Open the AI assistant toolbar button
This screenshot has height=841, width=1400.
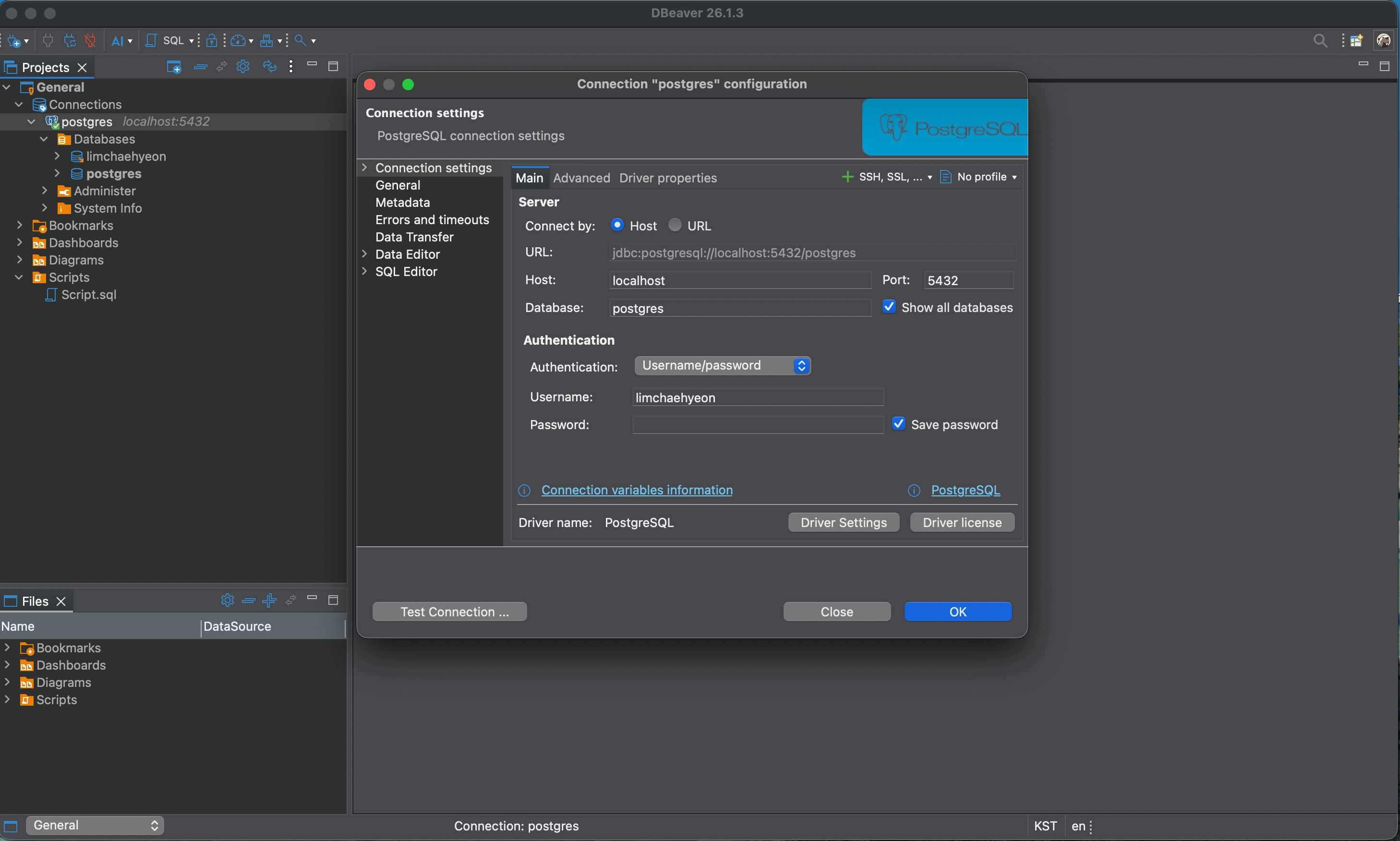(117, 41)
